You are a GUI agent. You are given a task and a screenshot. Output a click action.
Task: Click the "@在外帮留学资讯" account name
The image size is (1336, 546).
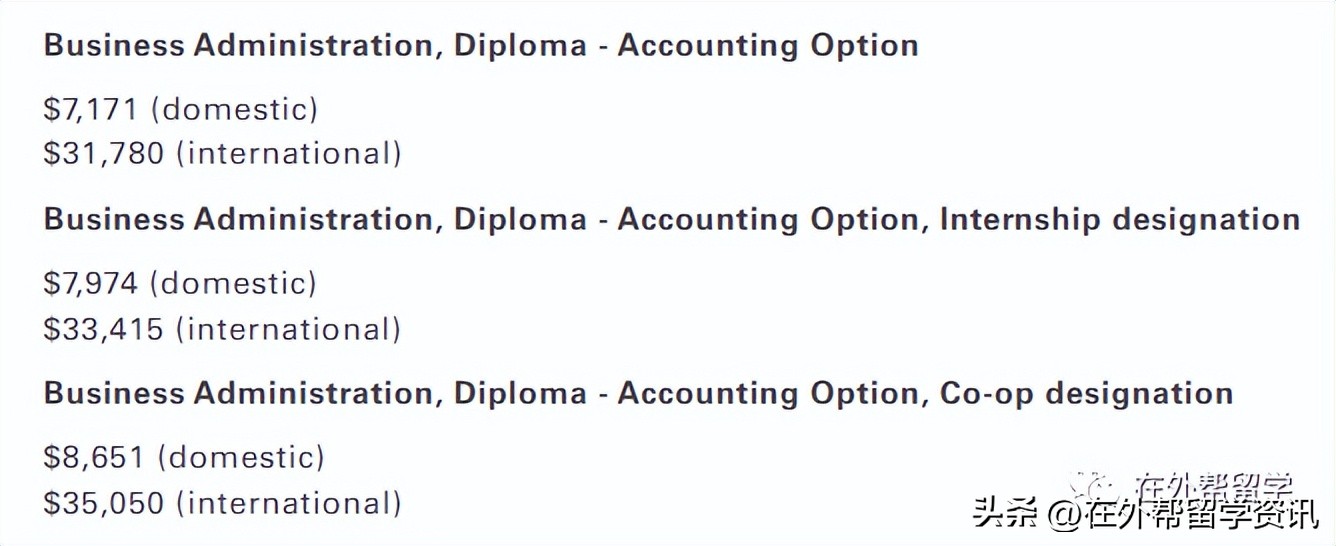tap(1182, 514)
